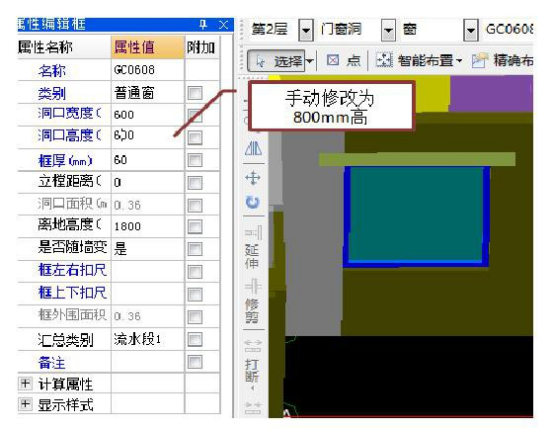The height and width of the screenshot is (429, 554).
Task: Click the 洞口高度 value field
Action: [148, 136]
